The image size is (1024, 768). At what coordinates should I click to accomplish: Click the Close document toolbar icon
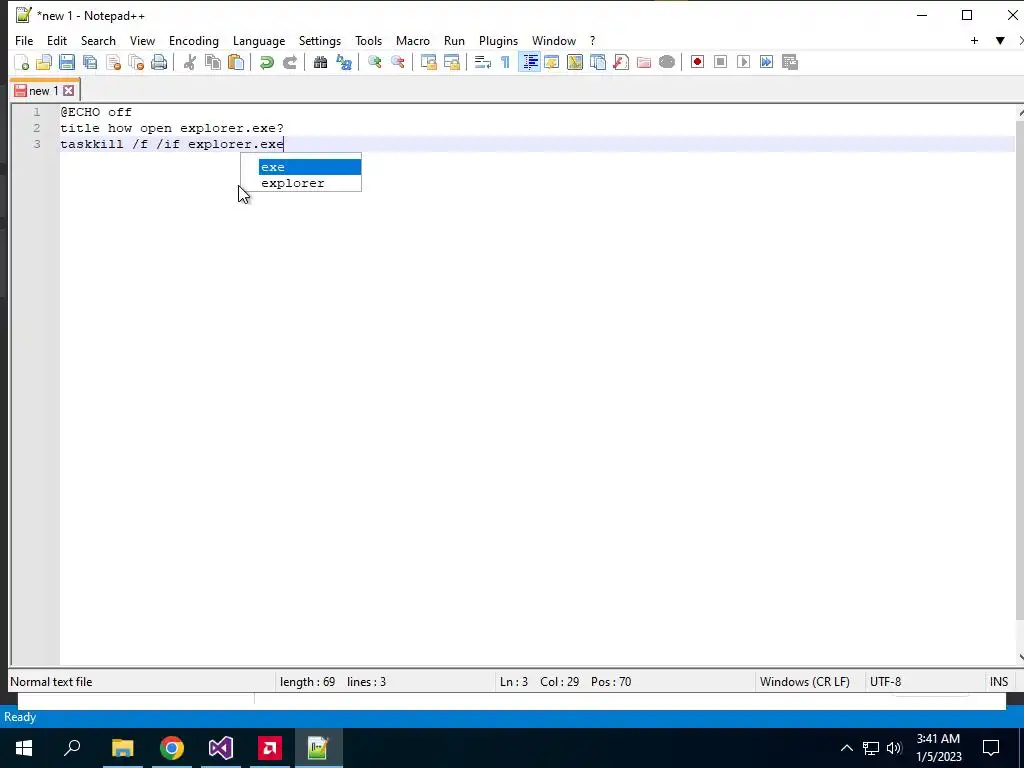pos(113,62)
